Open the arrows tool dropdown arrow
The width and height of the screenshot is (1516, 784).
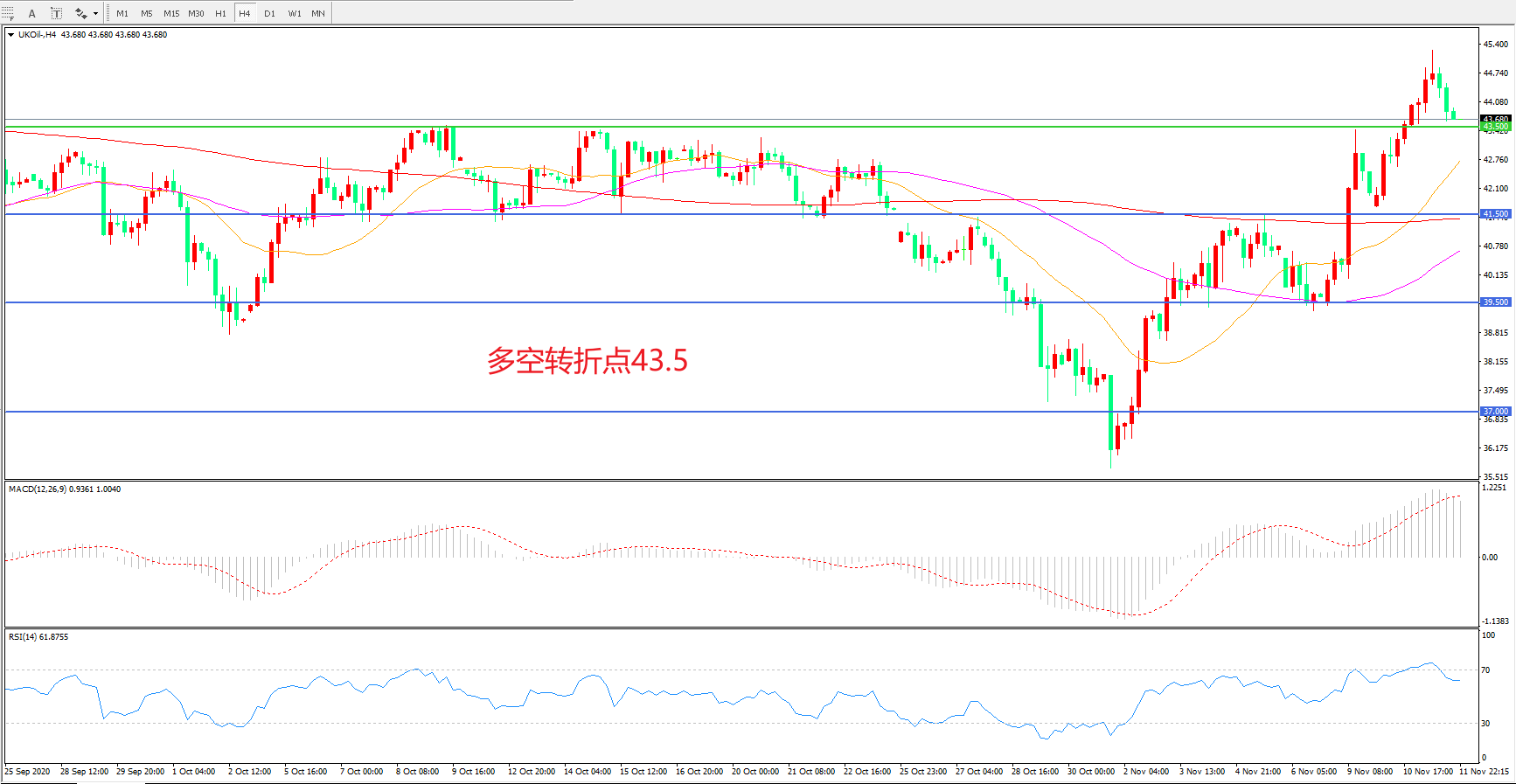[95, 13]
